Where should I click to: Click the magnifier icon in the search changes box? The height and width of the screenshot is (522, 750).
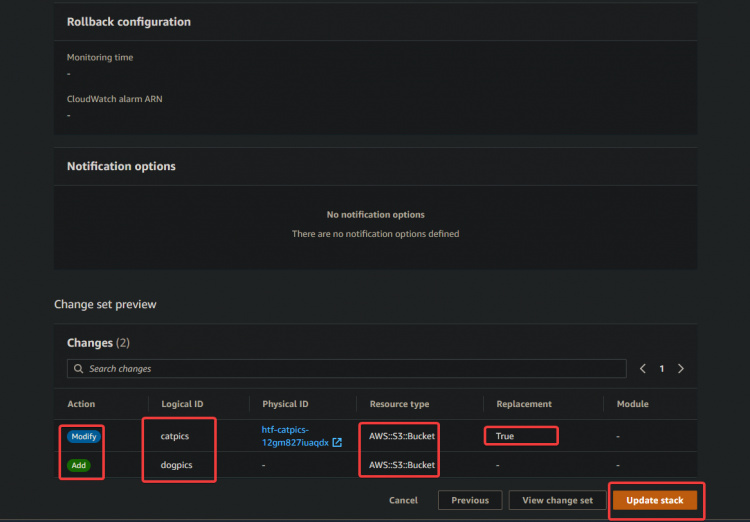click(78, 369)
